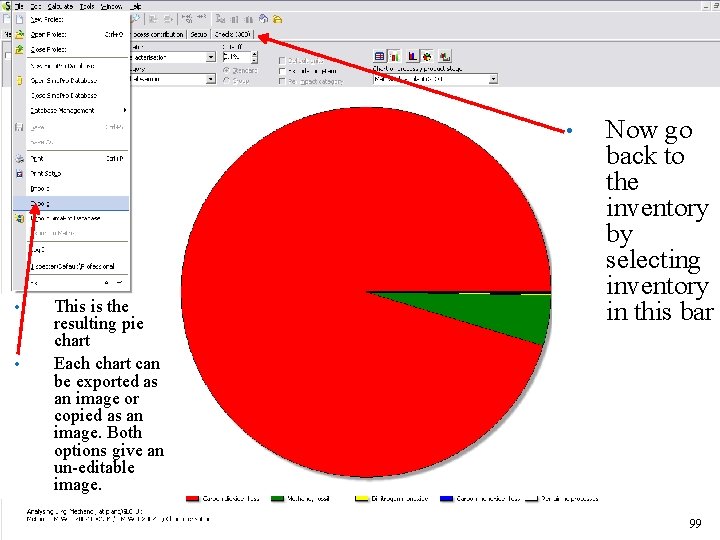The image size is (720, 540).
Task: Click the rightmost red-and-green chart toolbar icon
Action: (444, 56)
